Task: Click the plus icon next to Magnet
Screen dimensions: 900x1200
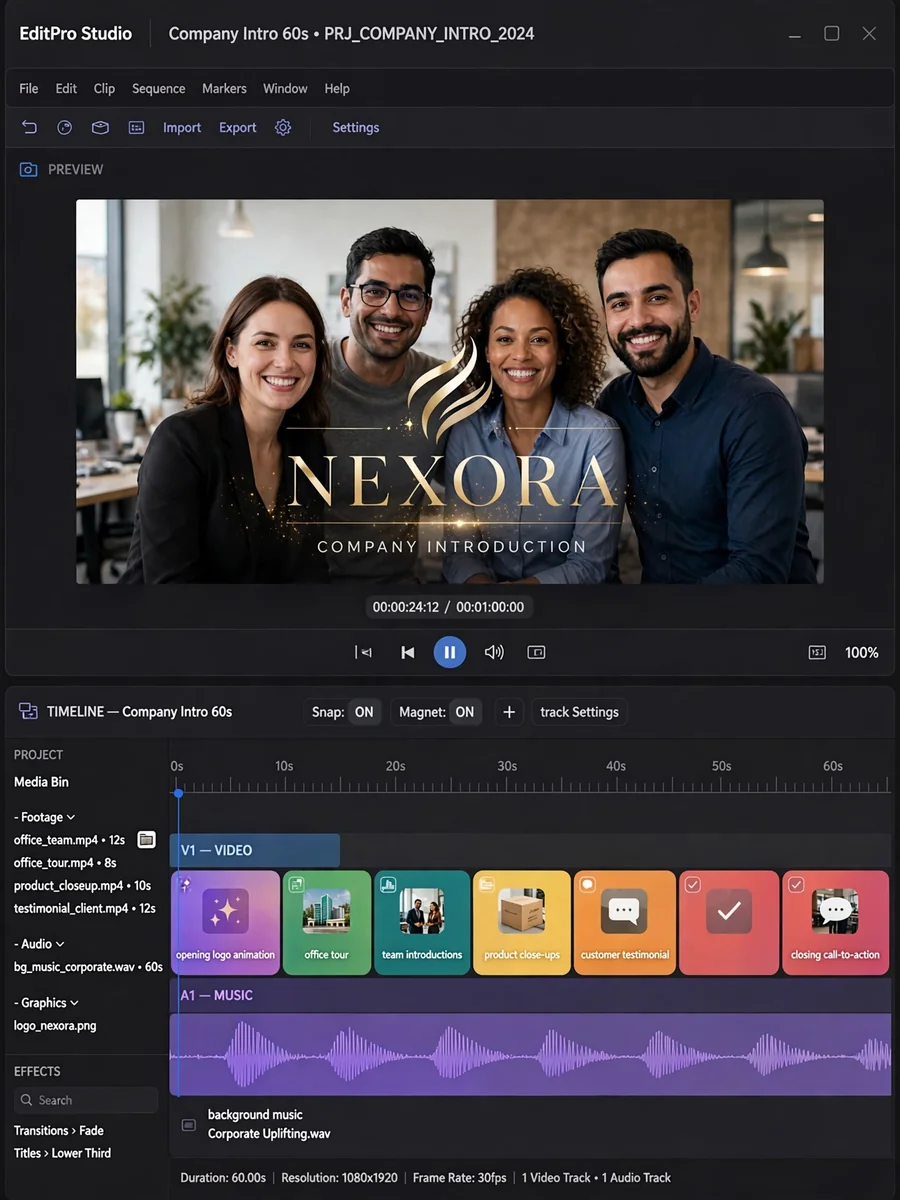Action: tap(509, 712)
